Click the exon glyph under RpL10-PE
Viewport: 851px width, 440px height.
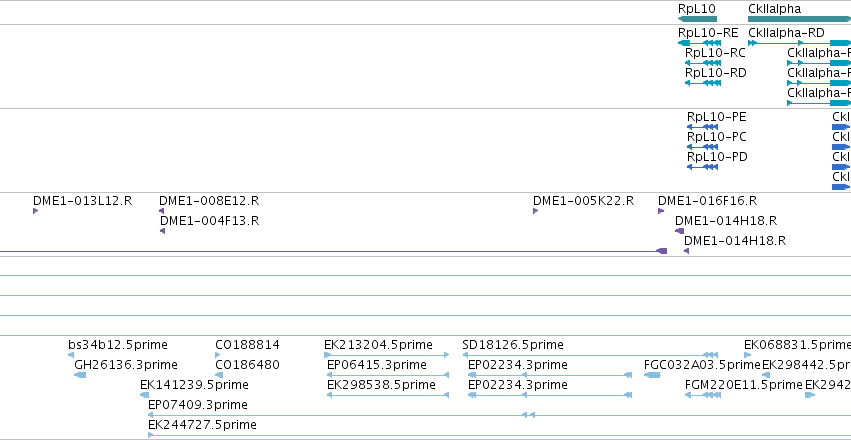(x=702, y=127)
